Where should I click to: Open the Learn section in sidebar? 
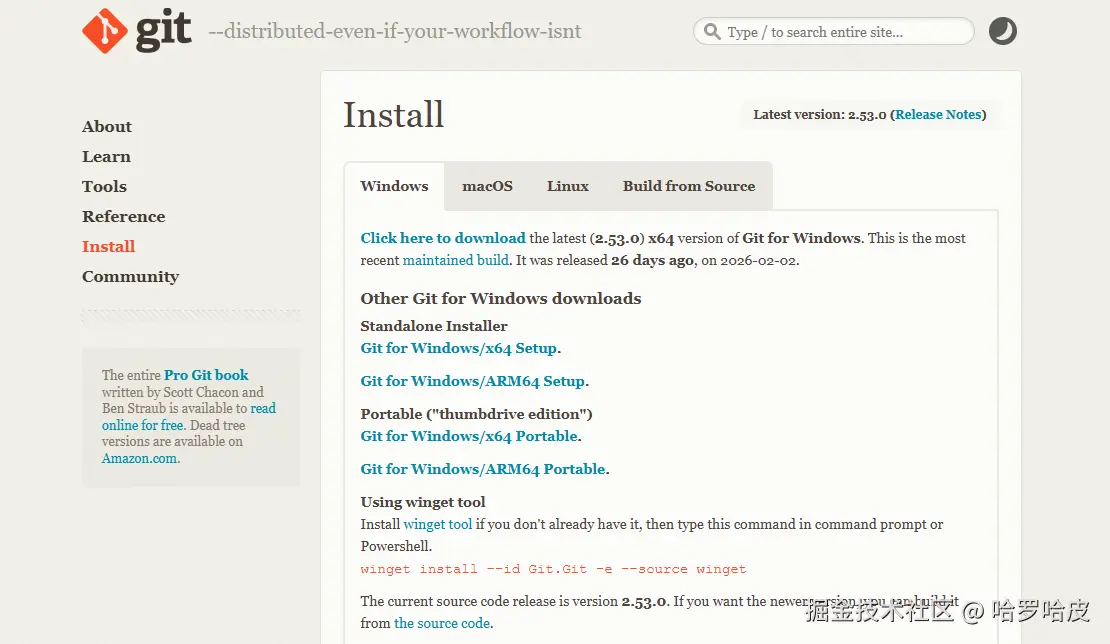106,156
